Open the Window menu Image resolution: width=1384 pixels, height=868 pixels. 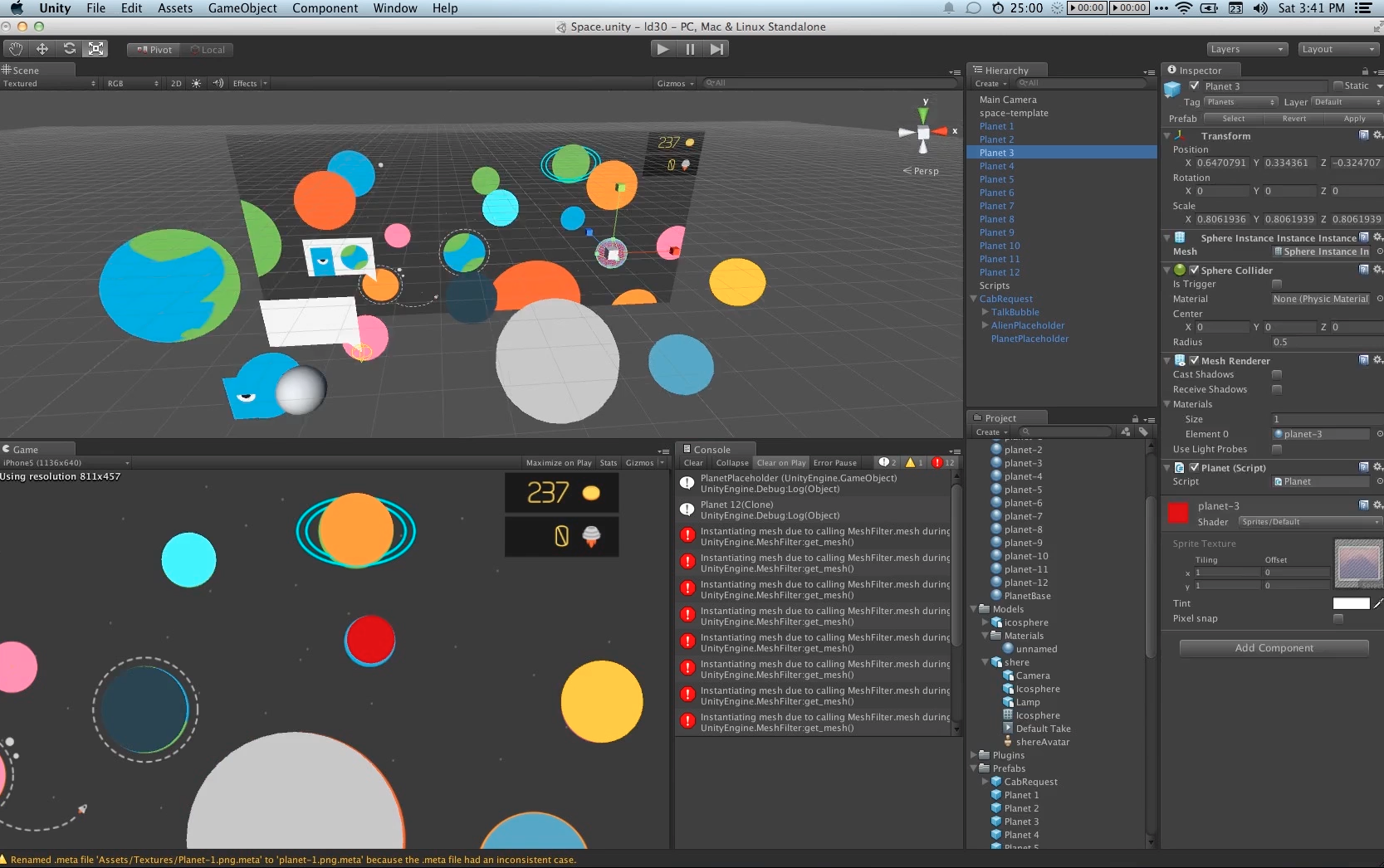[394, 8]
